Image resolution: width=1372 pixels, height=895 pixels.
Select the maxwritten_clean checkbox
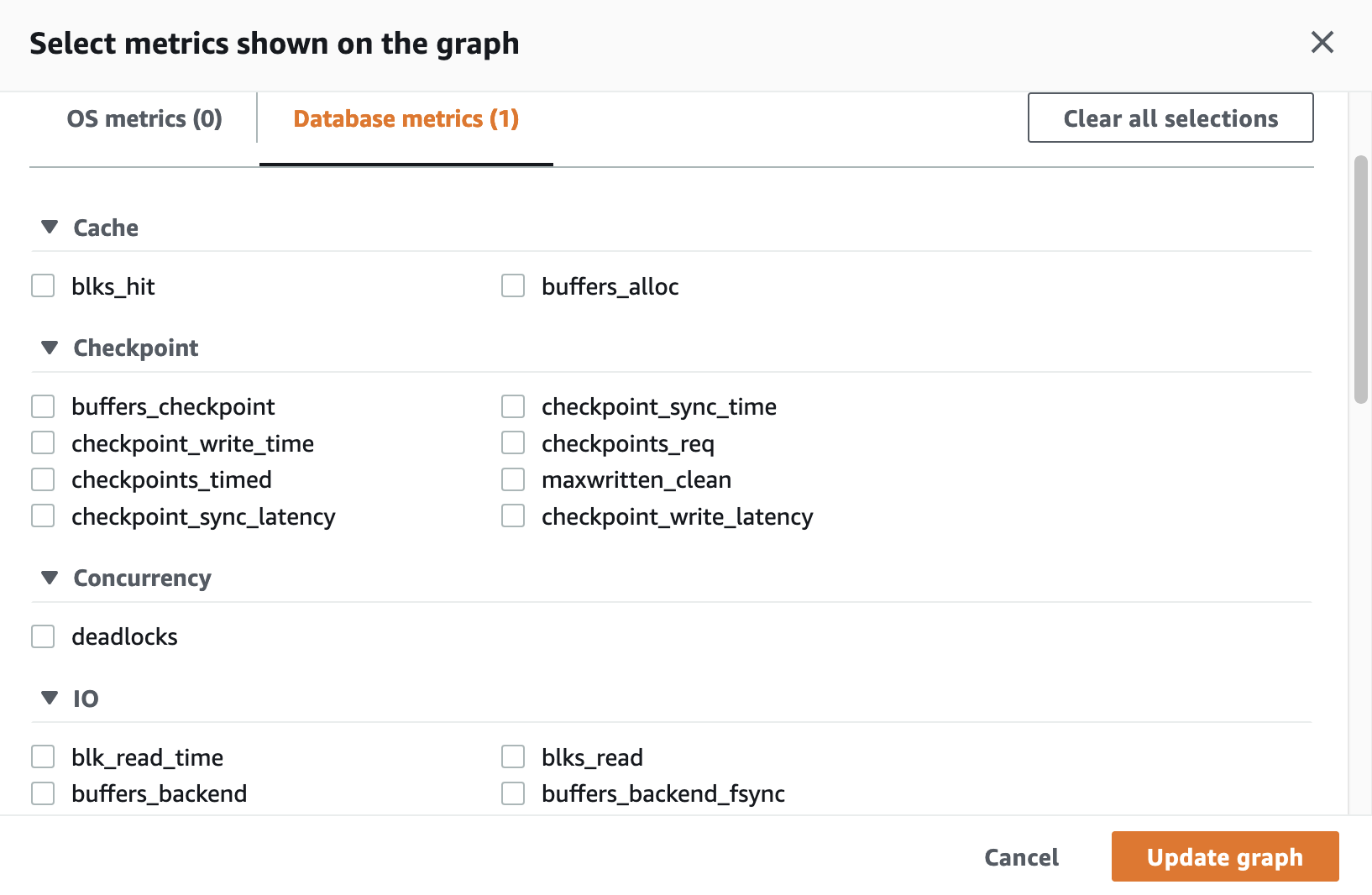tap(513, 479)
